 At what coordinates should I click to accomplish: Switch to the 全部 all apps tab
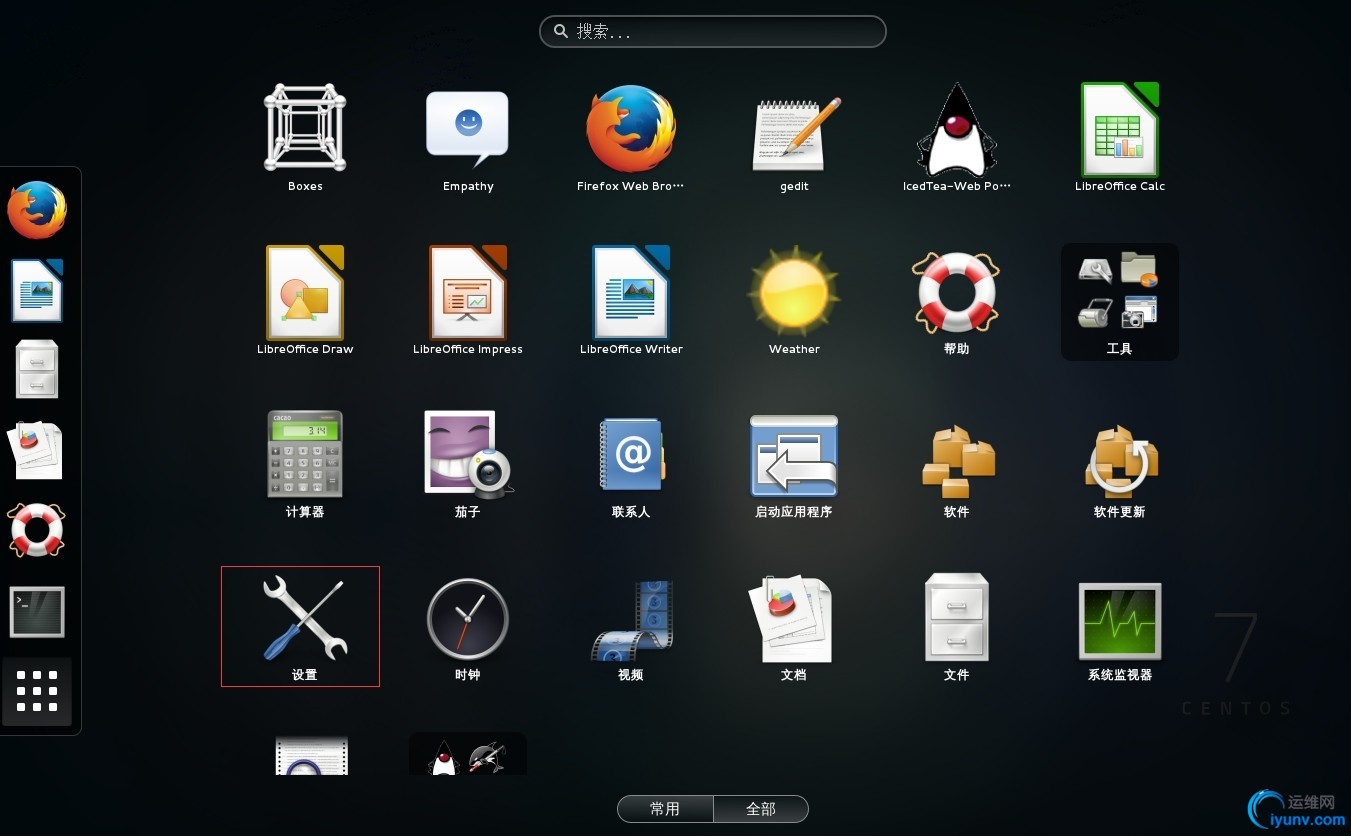[761, 809]
